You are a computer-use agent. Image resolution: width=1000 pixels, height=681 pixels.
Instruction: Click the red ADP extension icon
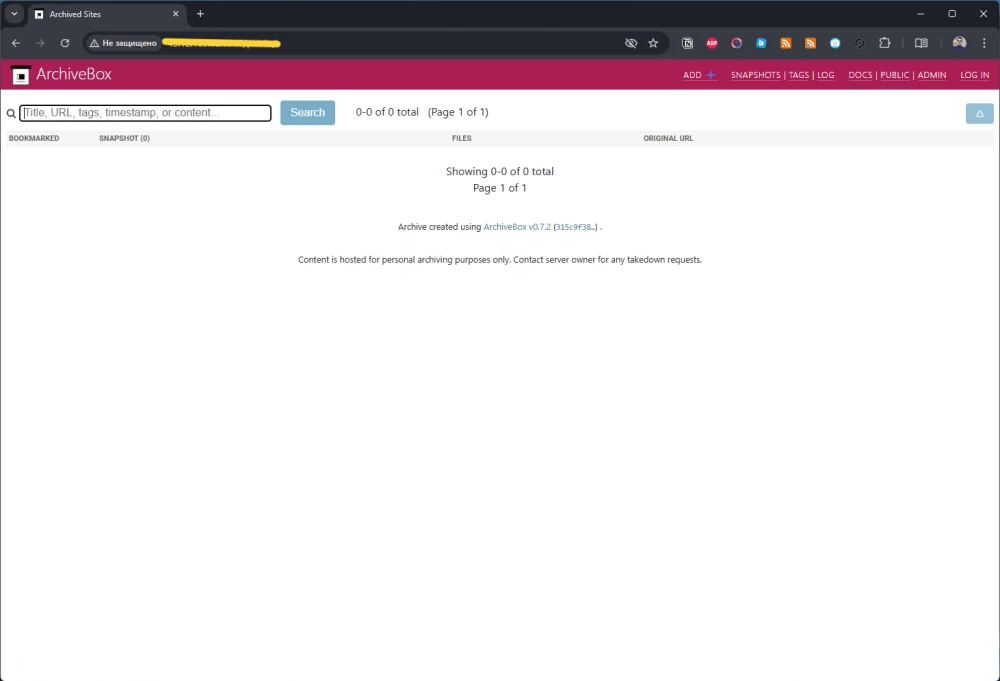[x=712, y=43]
